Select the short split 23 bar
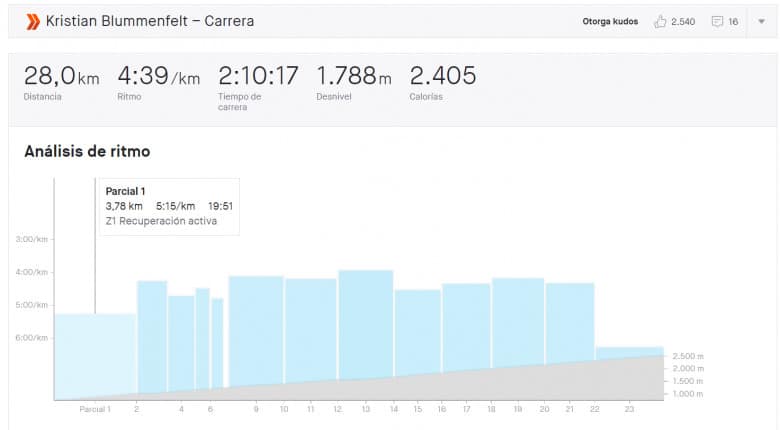Image resolution: width=780 pixels, height=430 pixels. click(x=630, y=352)
